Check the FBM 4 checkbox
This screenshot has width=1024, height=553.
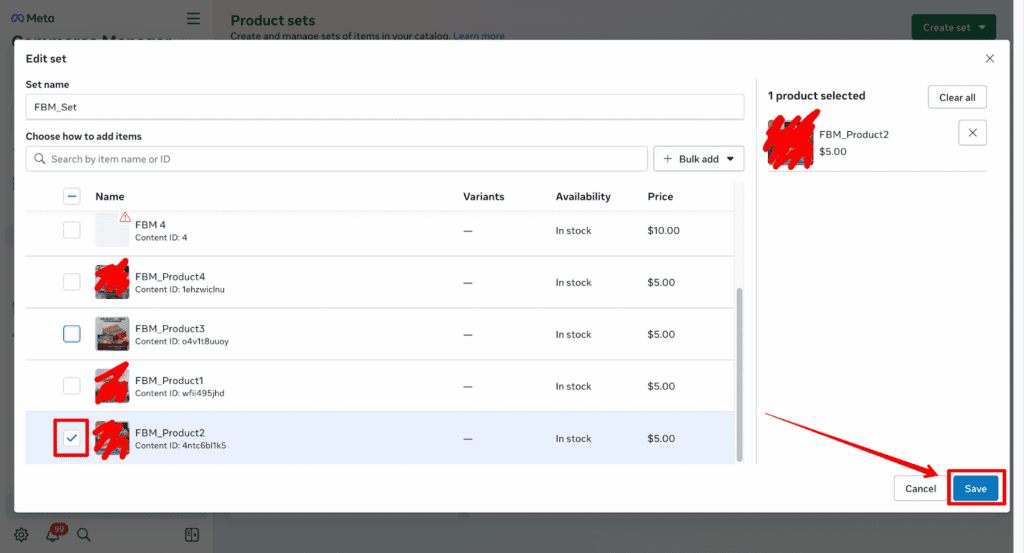tap(72, 230)
